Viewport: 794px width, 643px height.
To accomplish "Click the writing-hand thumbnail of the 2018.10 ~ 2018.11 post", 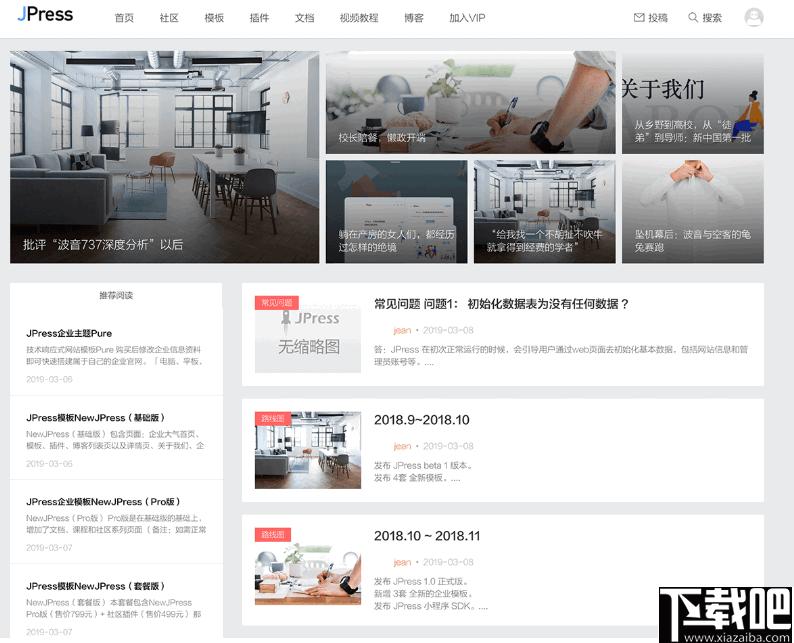I will pos(308,567).
